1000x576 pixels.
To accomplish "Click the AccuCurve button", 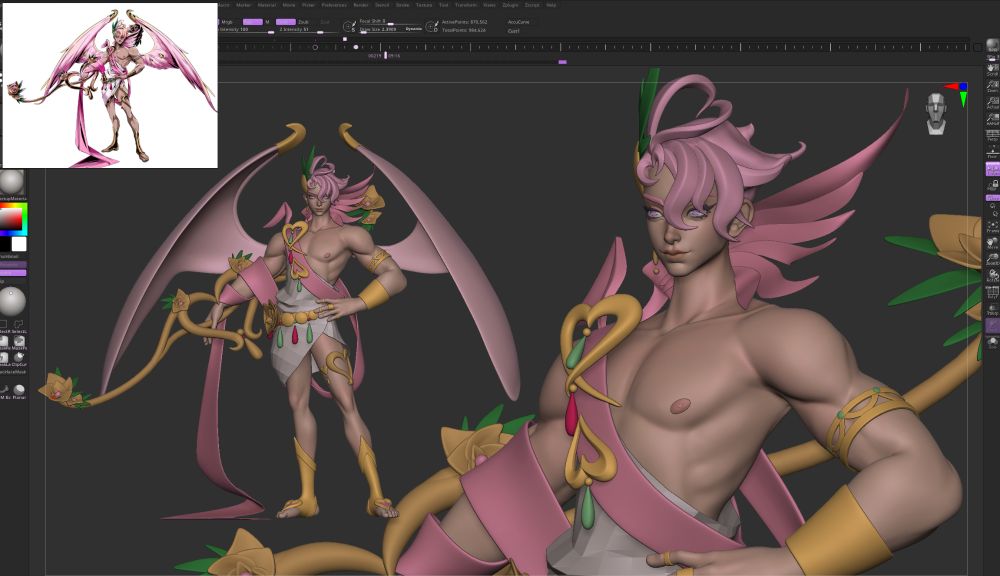I will [518, 22].
